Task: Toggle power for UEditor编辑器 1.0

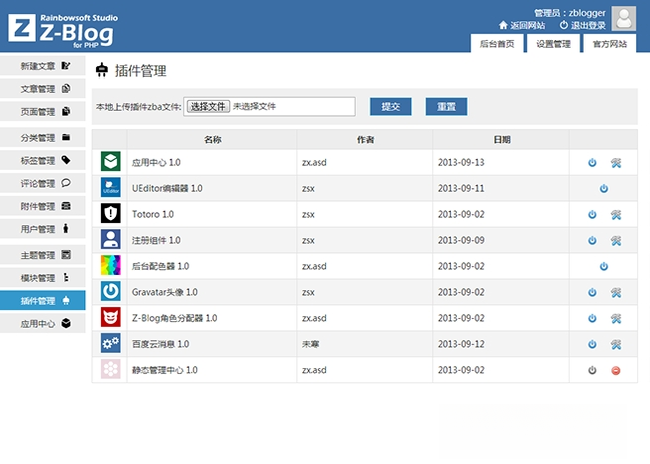Action: tap(604, 189)
